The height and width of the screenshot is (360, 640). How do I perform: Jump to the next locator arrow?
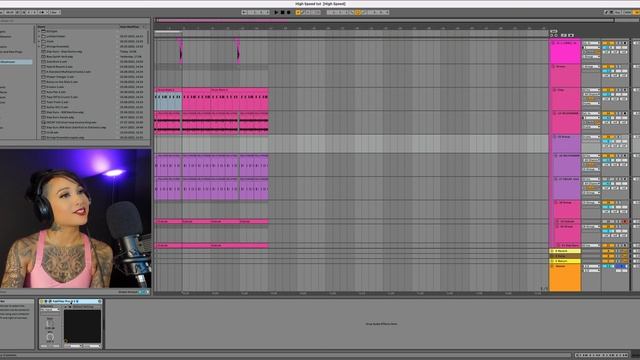coord(556,36)
